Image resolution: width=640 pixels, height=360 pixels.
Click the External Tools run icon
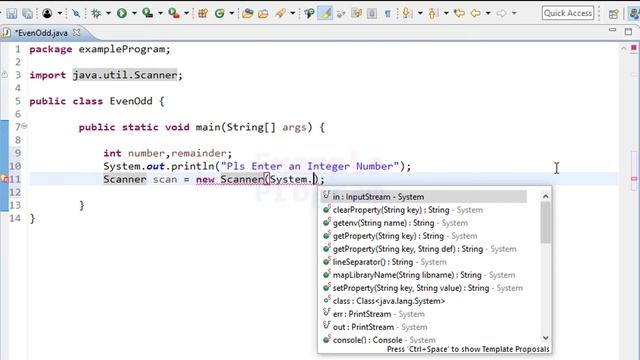coord(174,13)
